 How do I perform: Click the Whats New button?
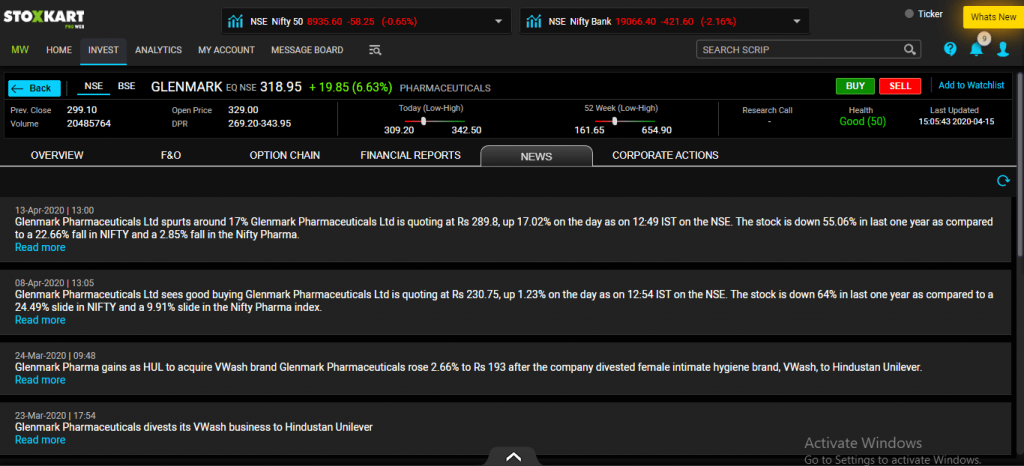[993, 17]
